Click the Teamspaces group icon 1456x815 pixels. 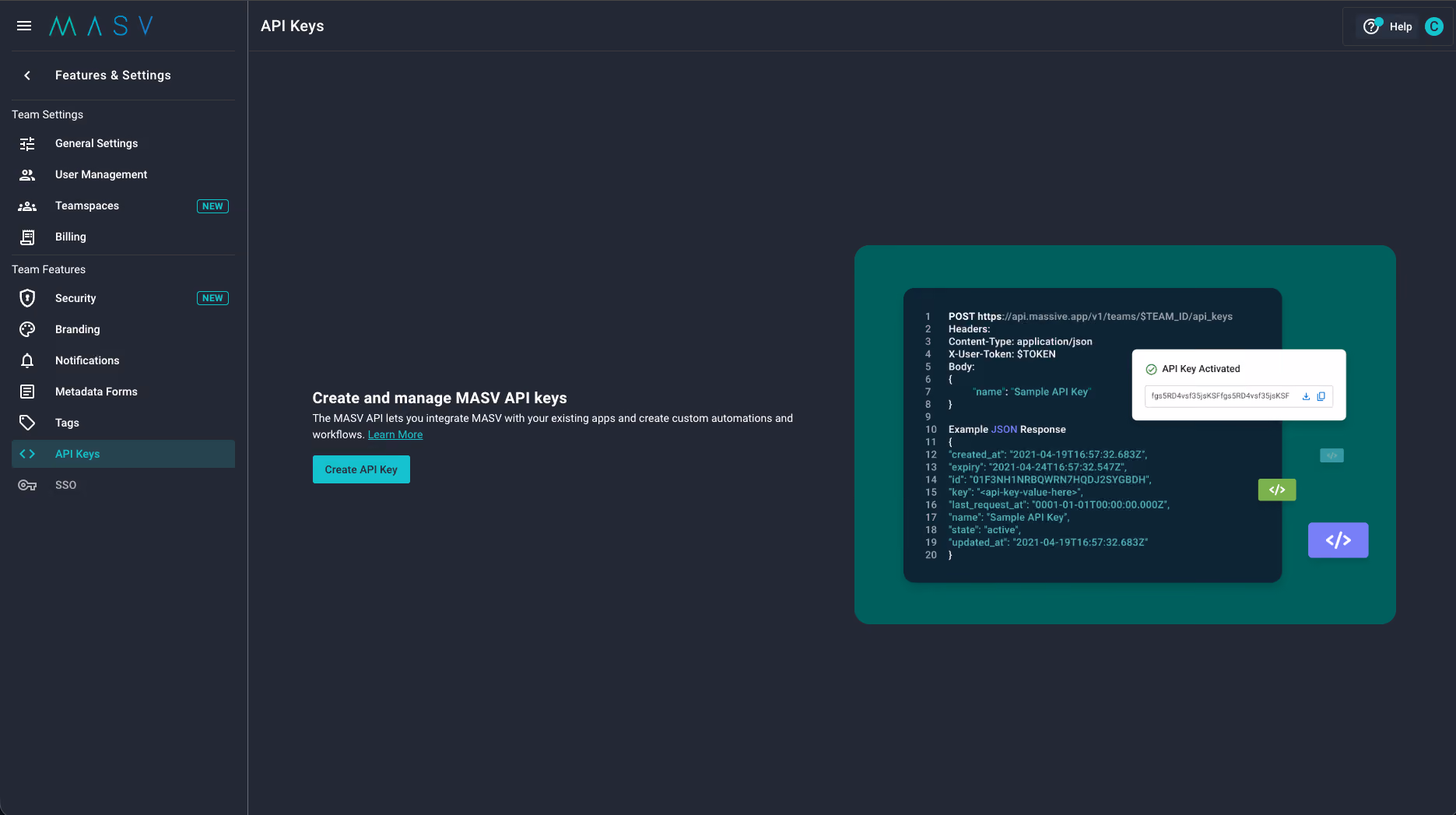[x=27, y=206]
